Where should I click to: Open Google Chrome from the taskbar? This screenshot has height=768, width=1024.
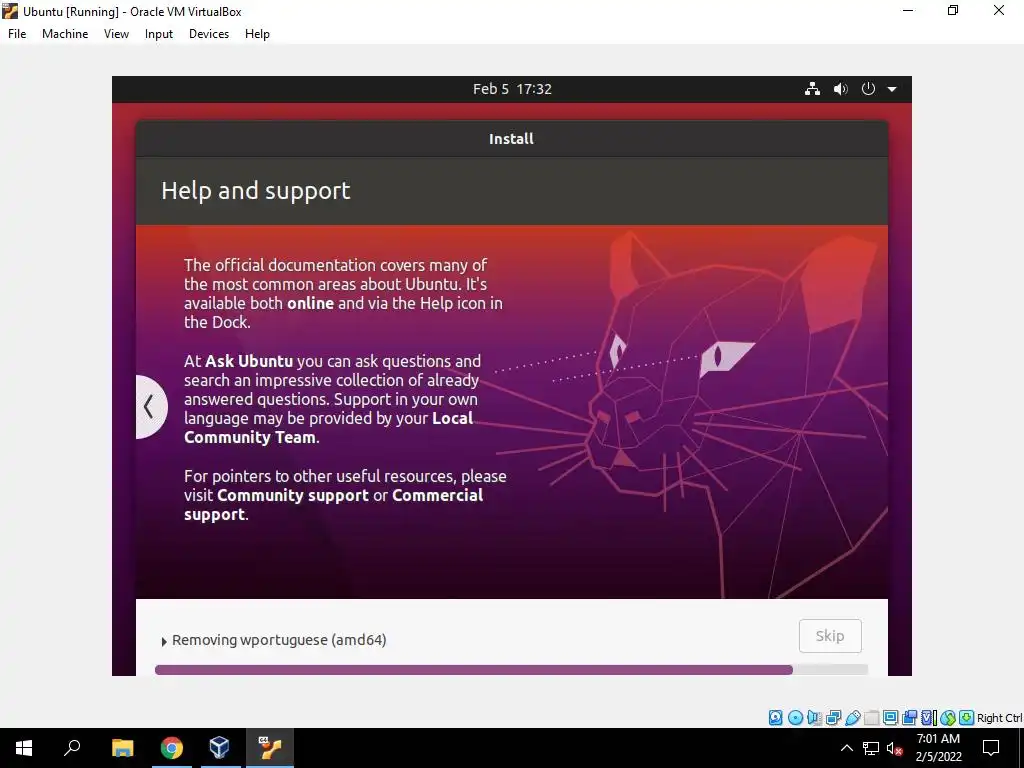point(171,748)
